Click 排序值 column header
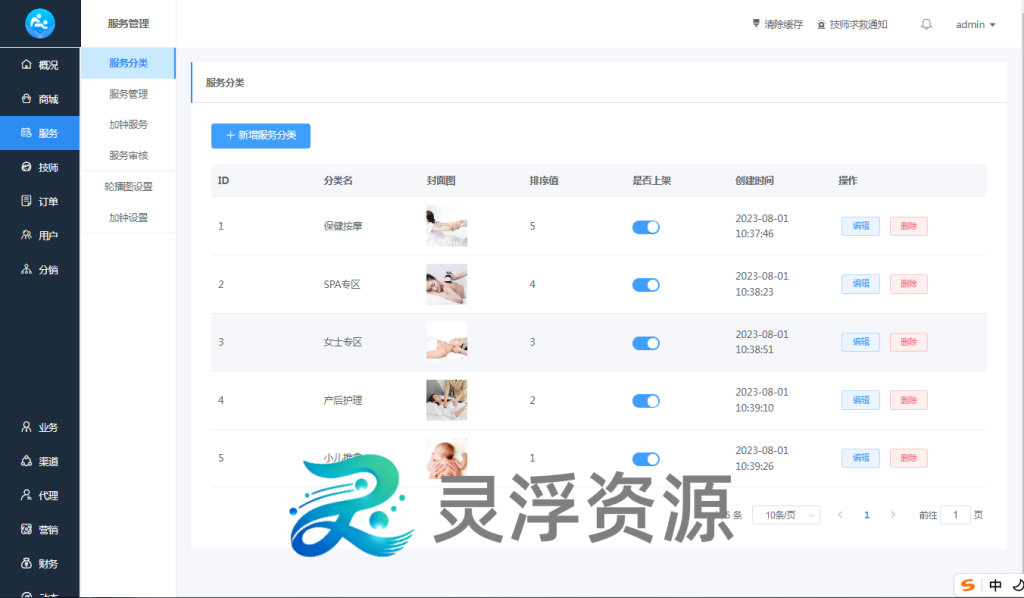1024x598 pixels. tap(544, 181)
